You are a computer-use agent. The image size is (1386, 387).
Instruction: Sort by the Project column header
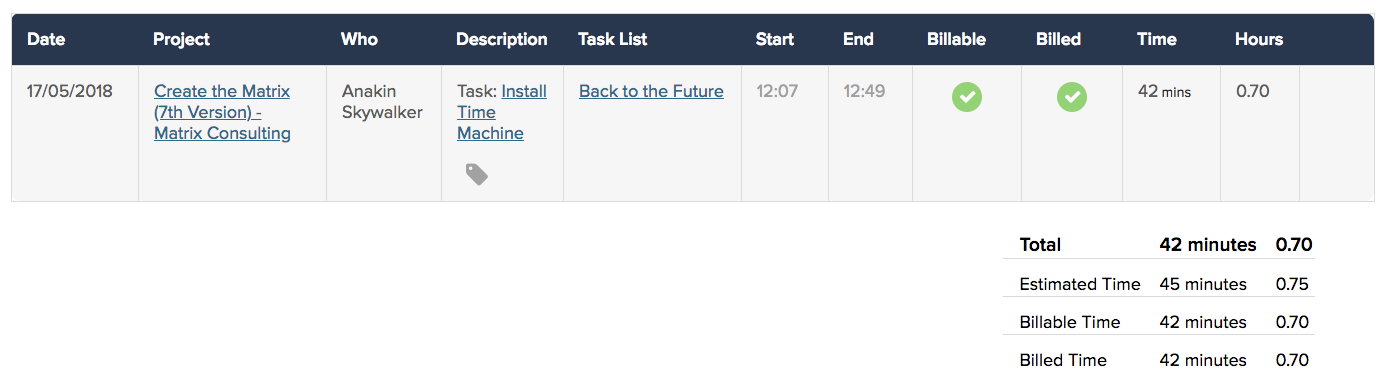coord(181,39)
